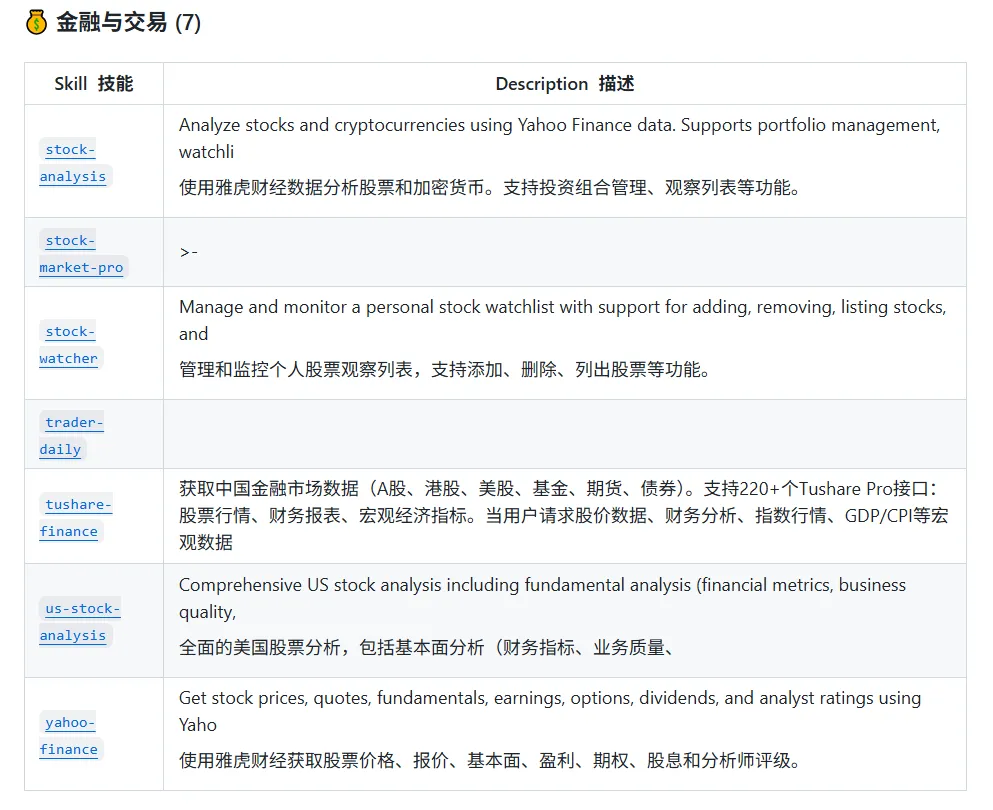This screenshot has height=810, width=993.
Task: Open the trader-daily skill link
Action: coord(72,436)
